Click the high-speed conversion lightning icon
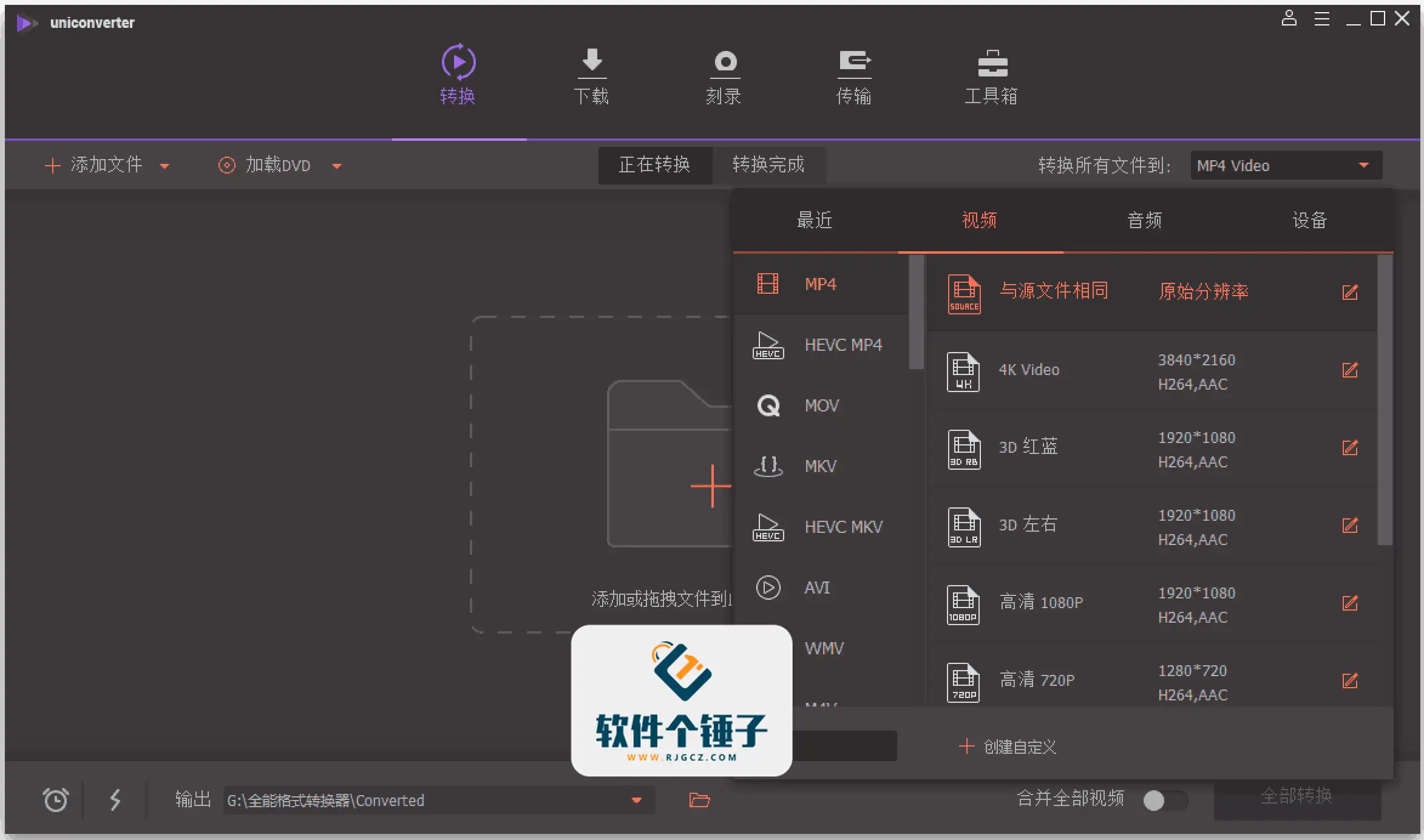The width and height of the screenshot is (1424, 840). click(115, 800)
